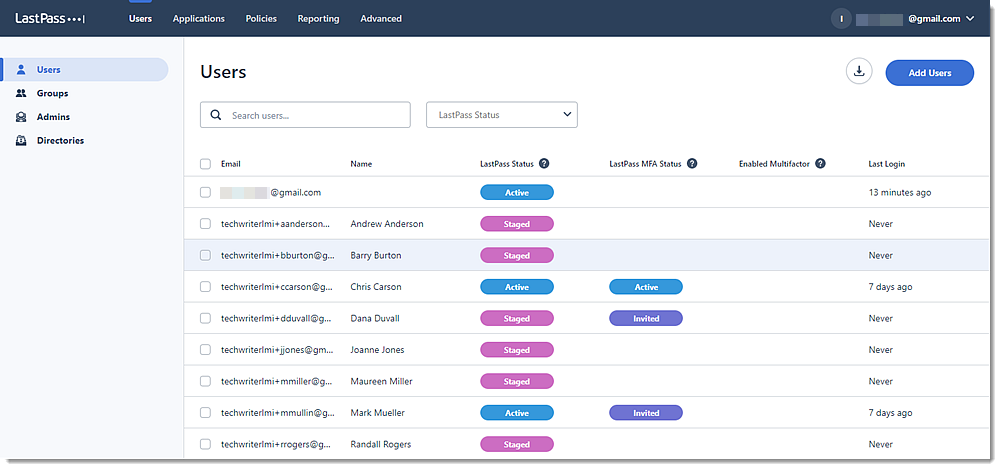The width and height of the screenshot is (1000, 470).
Task: Check the box for the first @gmail.com user
Action: [x=205, y=192]
